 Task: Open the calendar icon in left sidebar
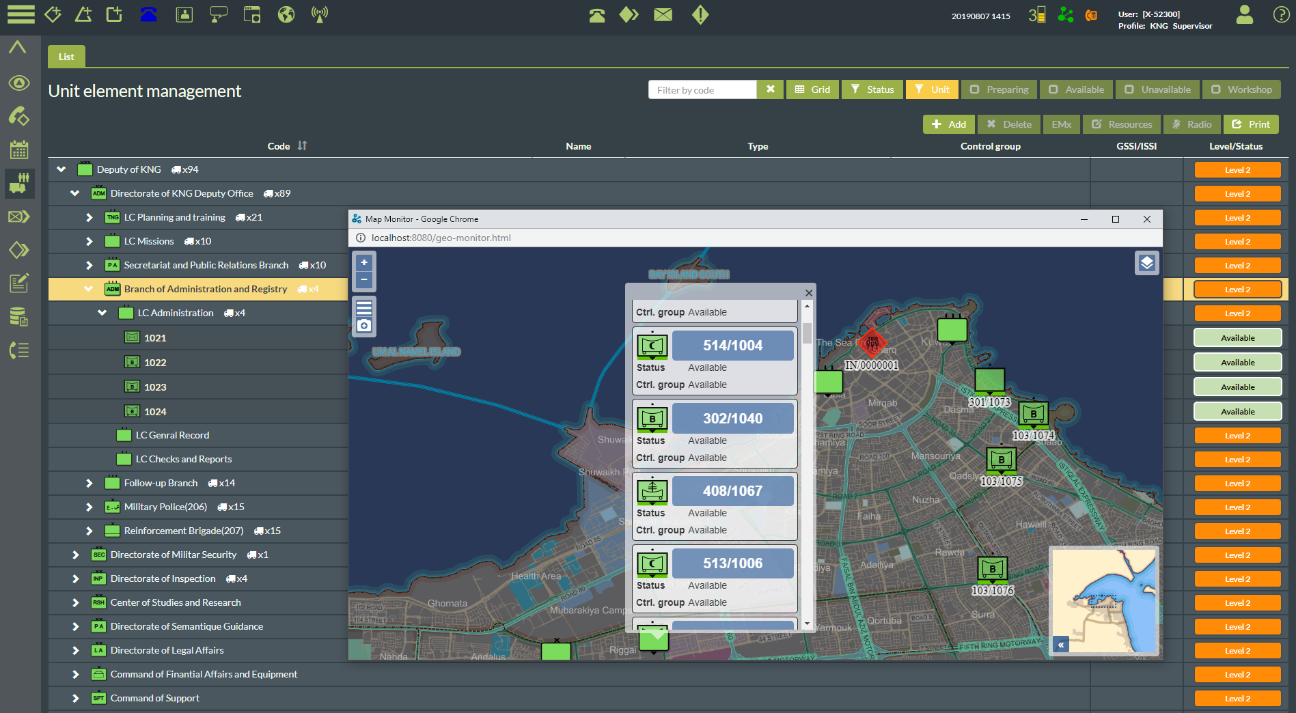point(18,150)
